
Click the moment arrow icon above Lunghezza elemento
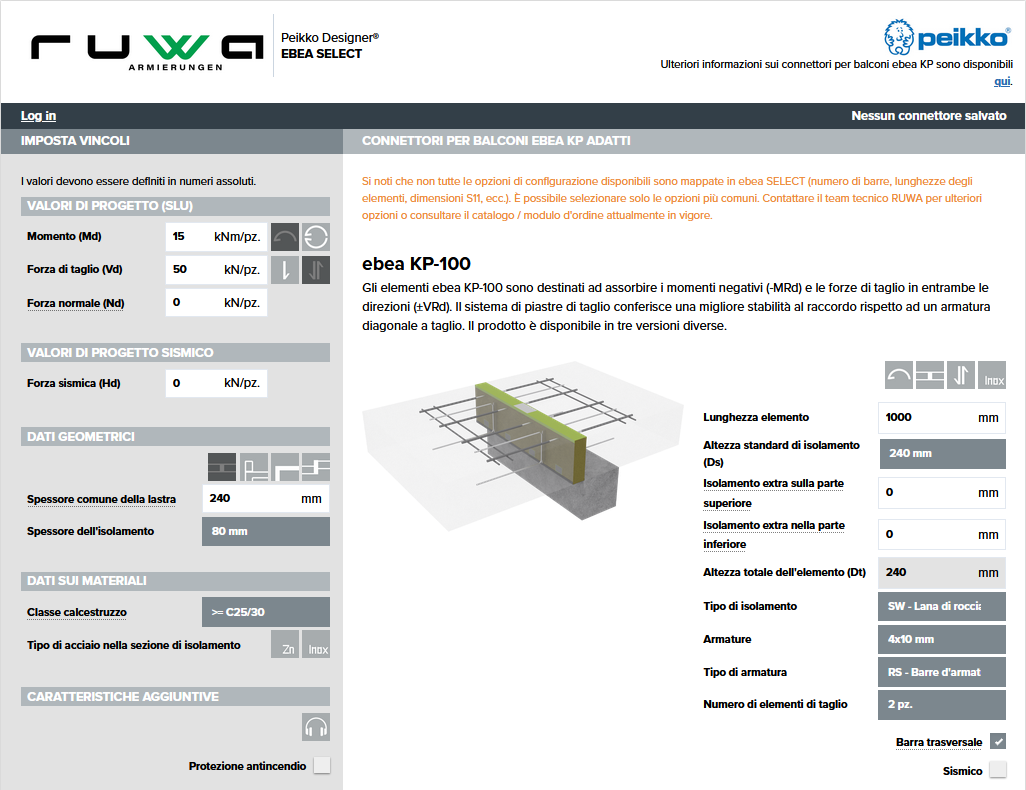click(x=898, y=375)
